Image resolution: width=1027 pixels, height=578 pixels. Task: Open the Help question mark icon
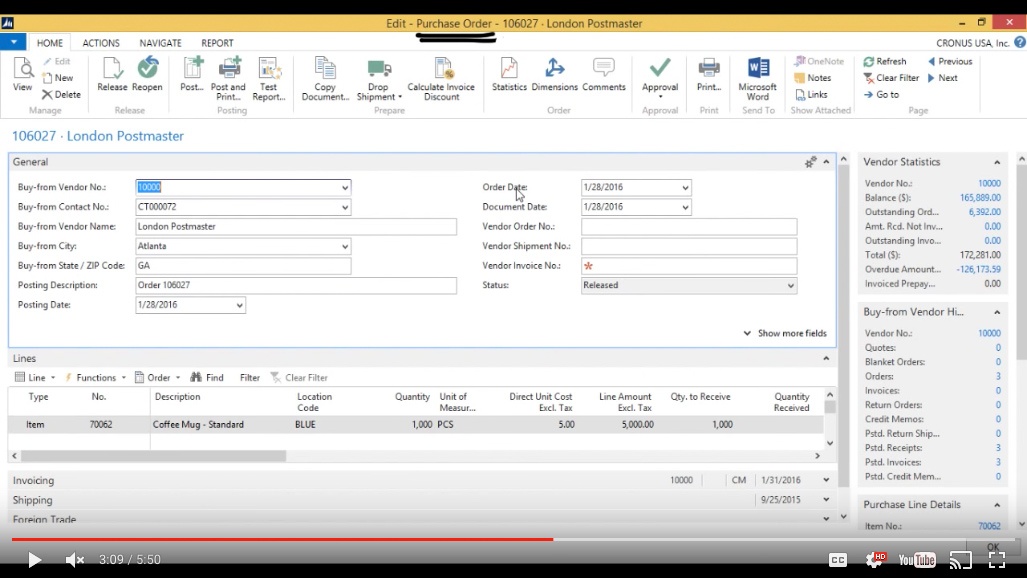coord(1020,43)
